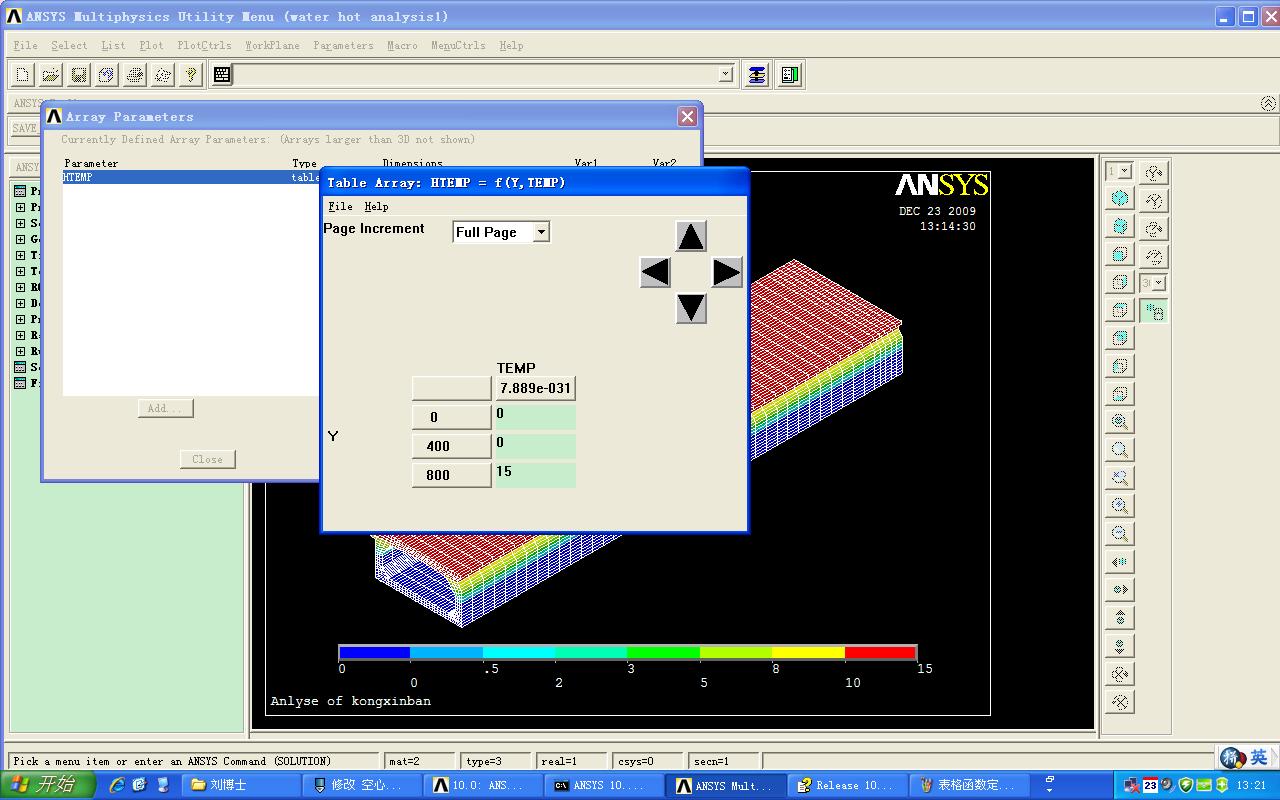
Task: Click the keyboard command prompt icon
Action: (222, 74)
